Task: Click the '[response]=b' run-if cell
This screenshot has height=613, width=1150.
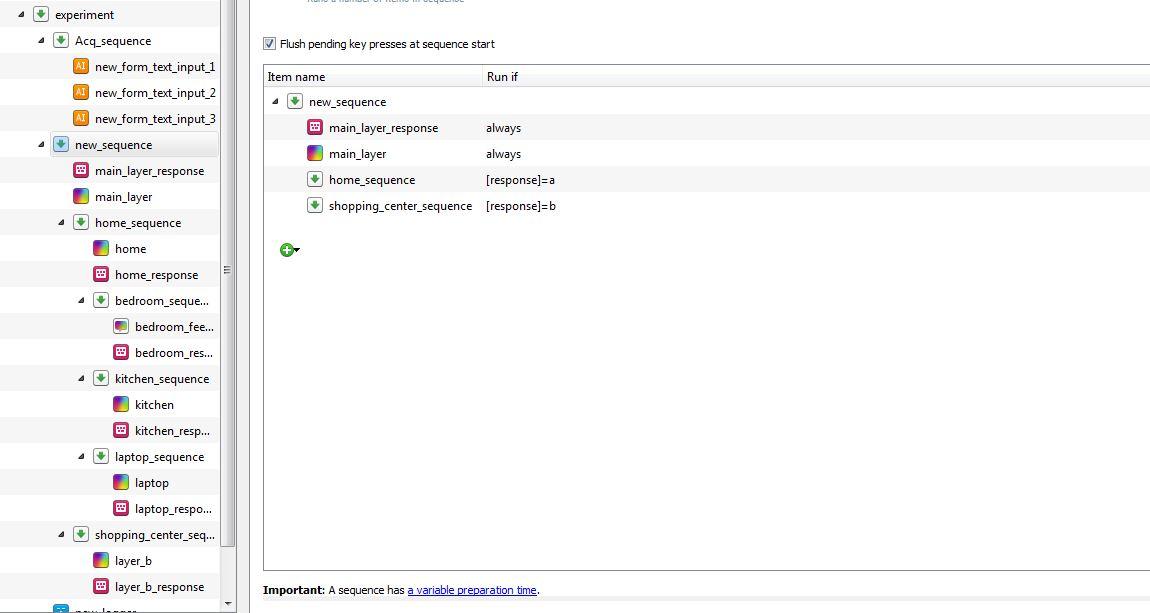Action: [521, 206]
